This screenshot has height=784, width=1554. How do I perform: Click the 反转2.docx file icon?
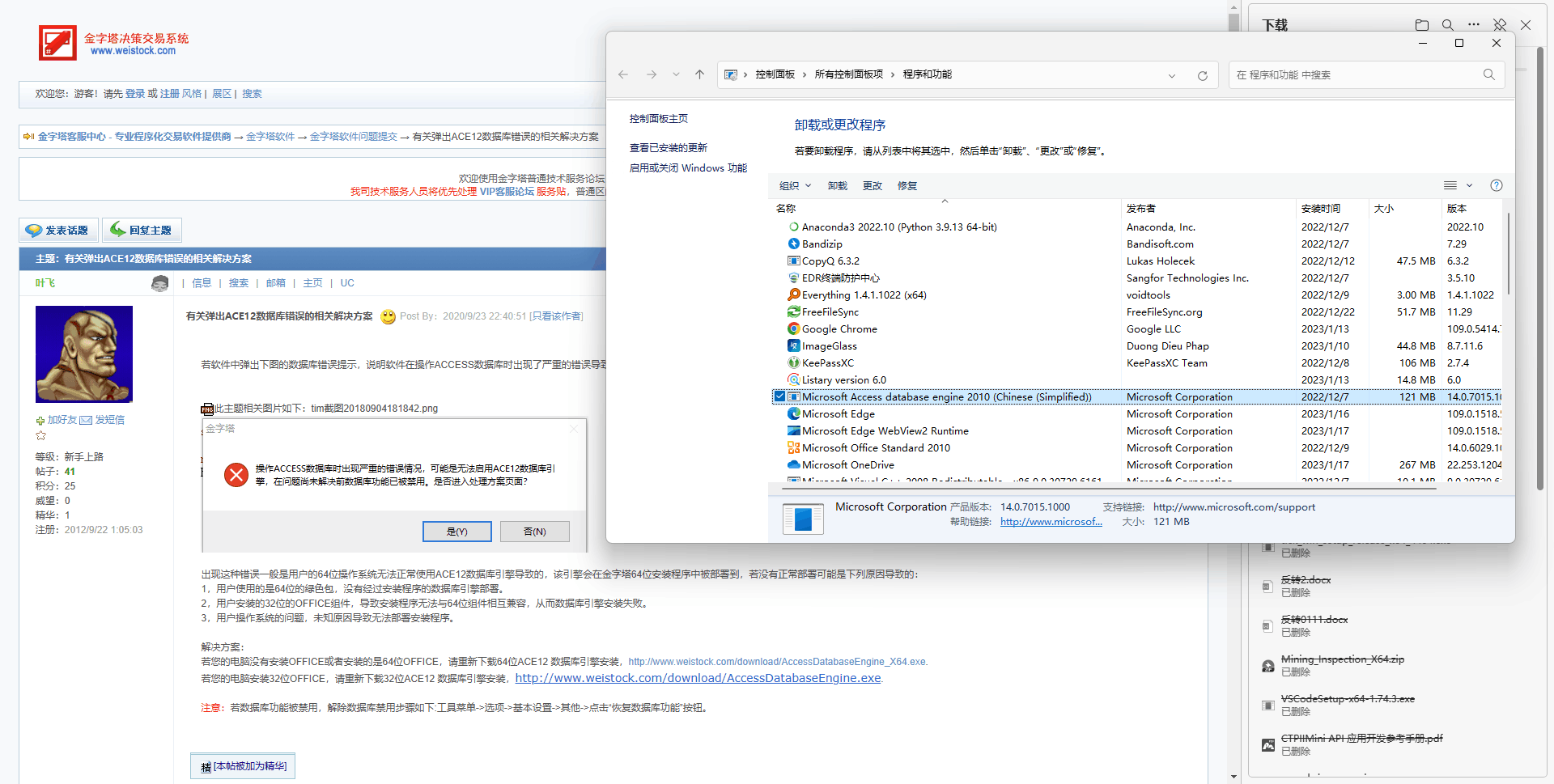click(1268, 587)
